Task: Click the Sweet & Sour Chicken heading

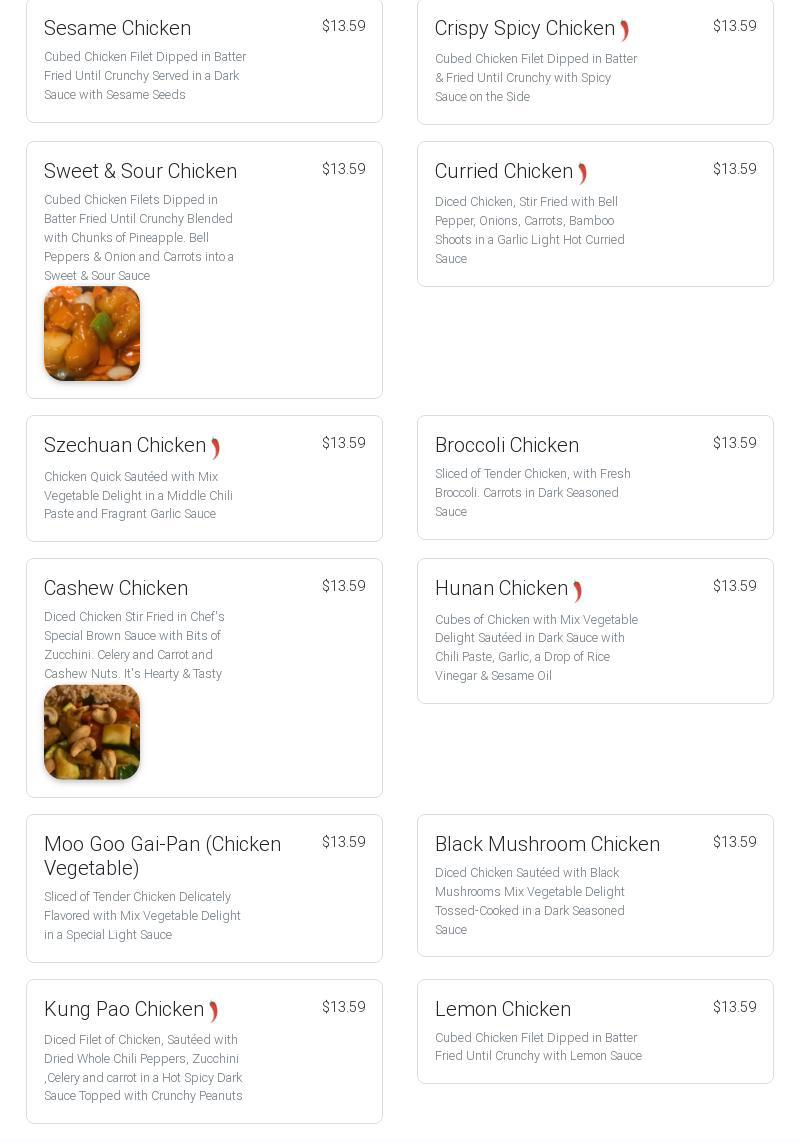Action: pos(140,171)
